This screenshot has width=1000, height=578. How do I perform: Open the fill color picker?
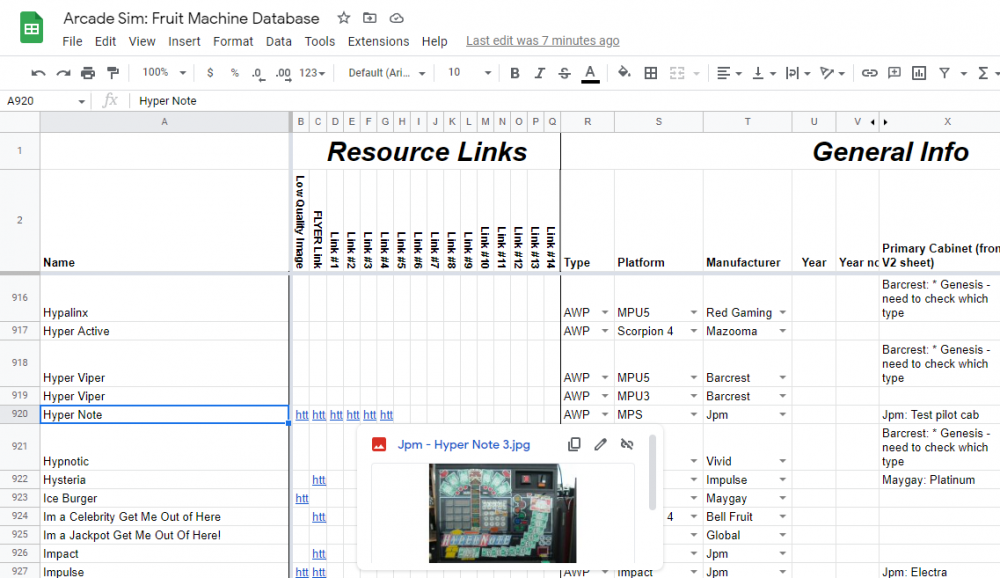pos(624,73)
